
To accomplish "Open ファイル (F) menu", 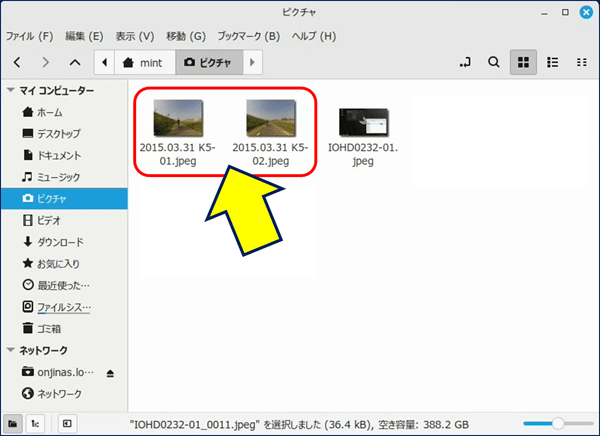I will pos(29,36).
